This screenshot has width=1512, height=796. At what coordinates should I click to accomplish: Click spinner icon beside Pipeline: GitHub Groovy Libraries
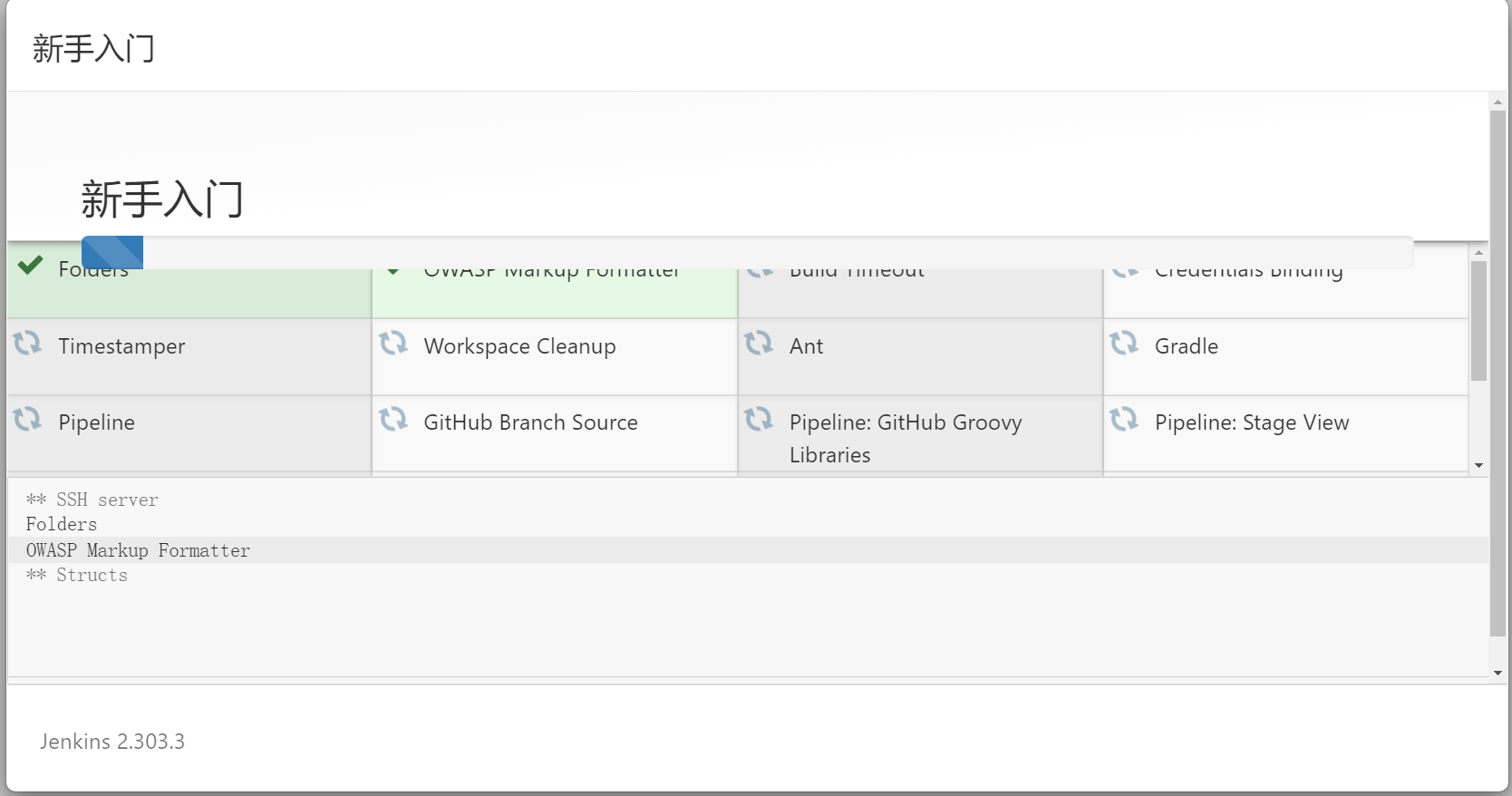point(758,419)
